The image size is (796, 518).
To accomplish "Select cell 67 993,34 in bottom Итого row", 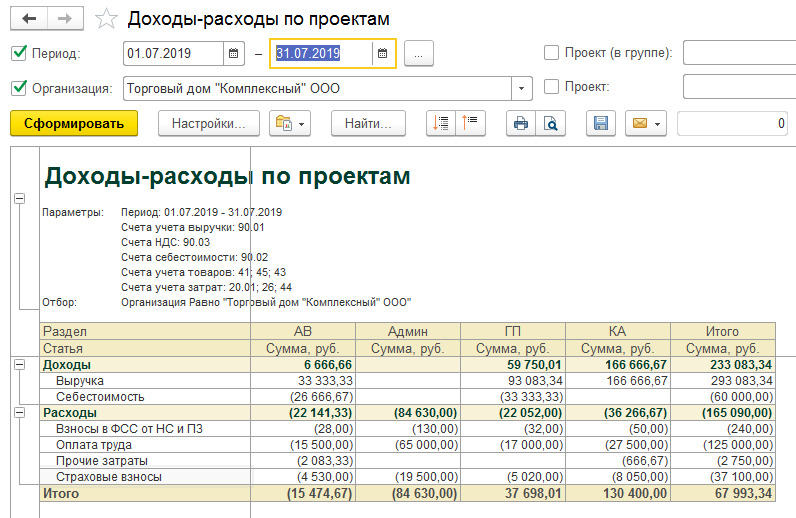I will tap(723, 493).
